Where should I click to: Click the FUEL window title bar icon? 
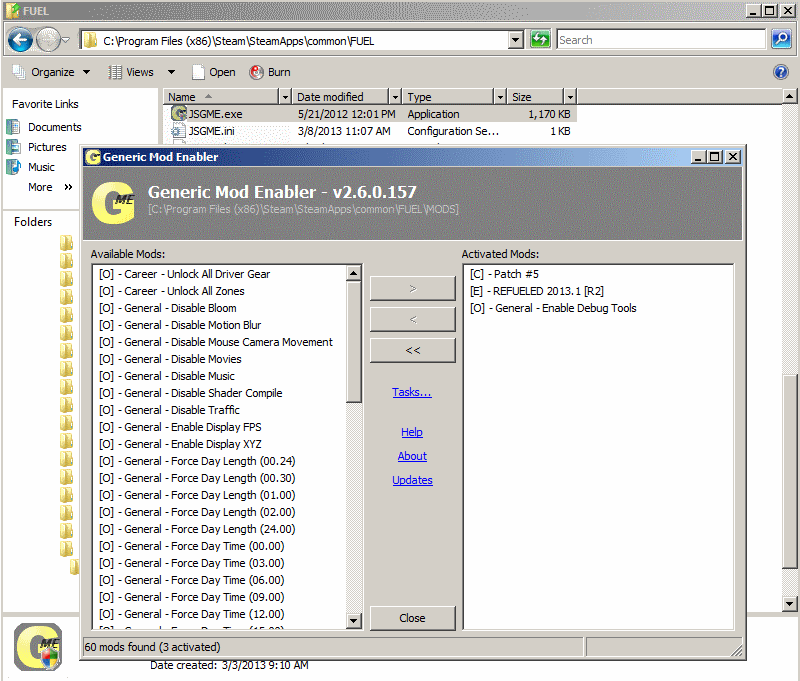point(13,11)
